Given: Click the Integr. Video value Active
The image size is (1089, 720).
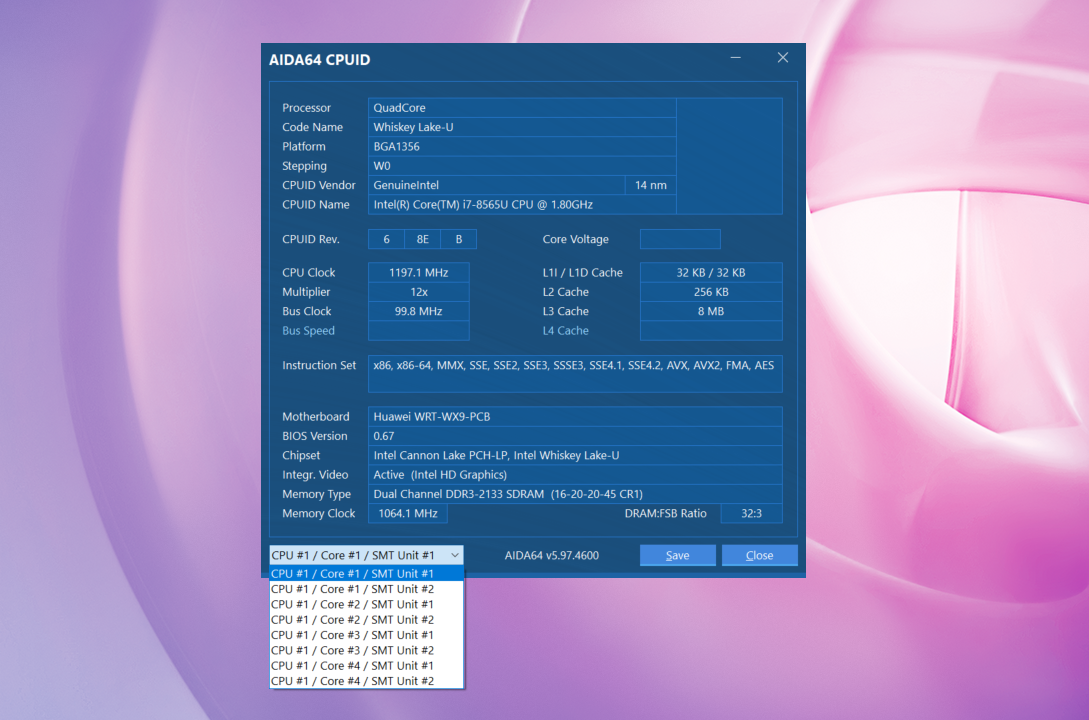Looking at the screenshot, I should 575,475.
